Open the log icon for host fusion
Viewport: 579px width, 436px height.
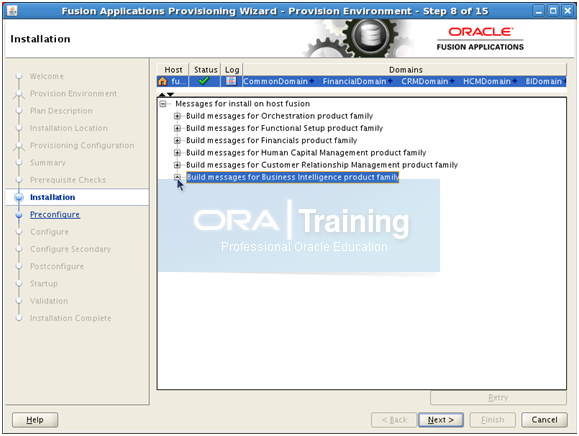(x=231, y=81)
